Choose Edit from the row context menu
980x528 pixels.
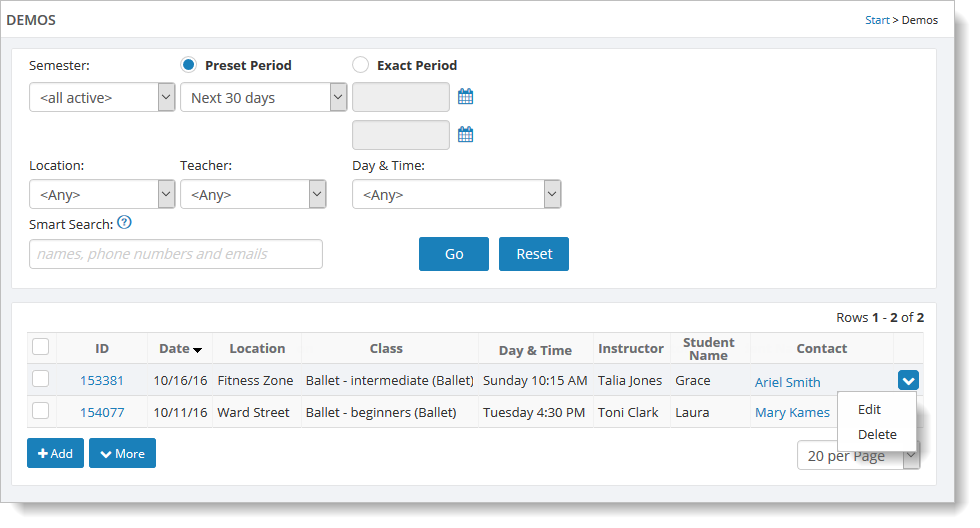[869, 410]
